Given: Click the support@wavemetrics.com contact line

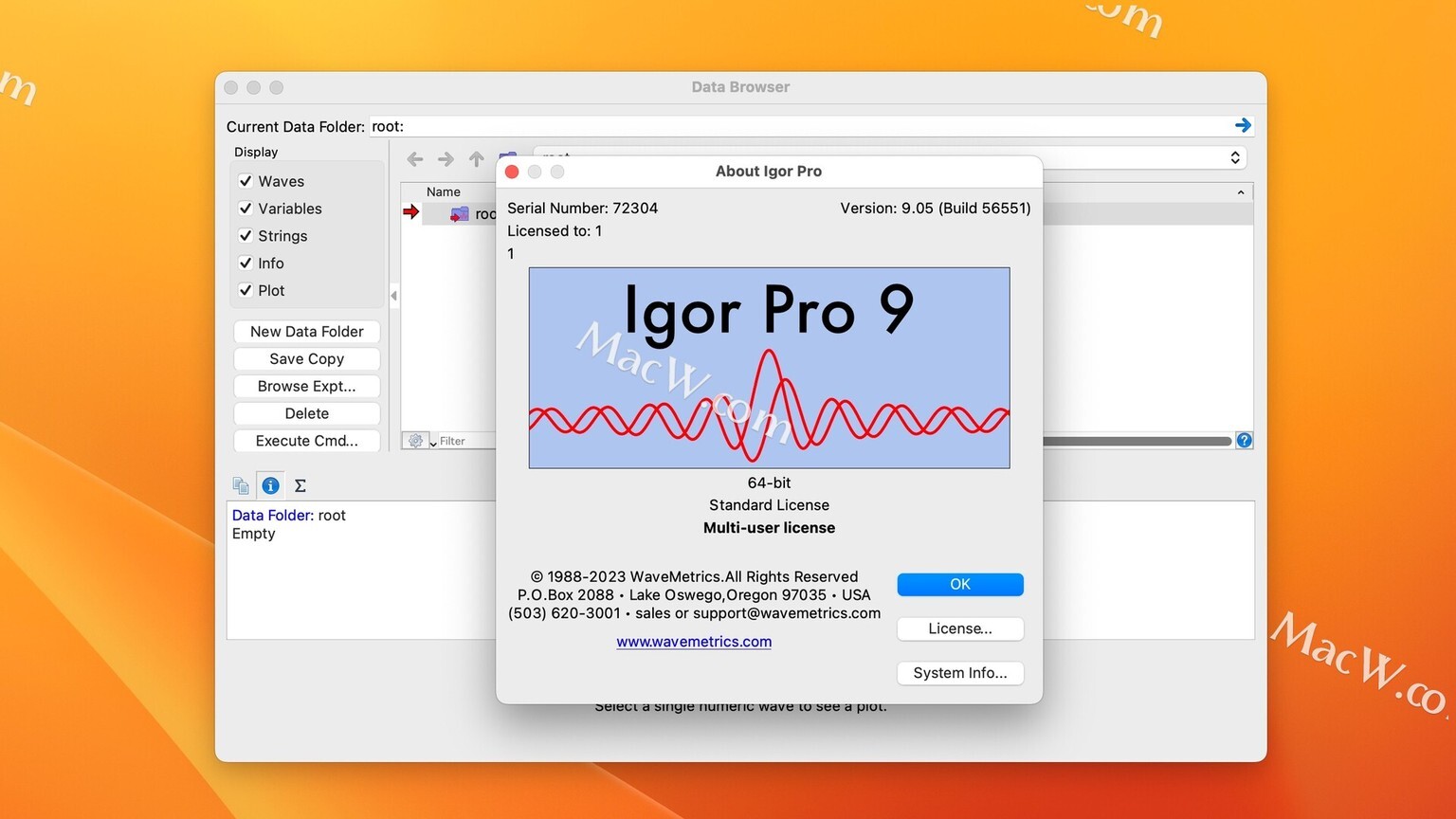Looking at the screenshot, I should tap(694, 613).
